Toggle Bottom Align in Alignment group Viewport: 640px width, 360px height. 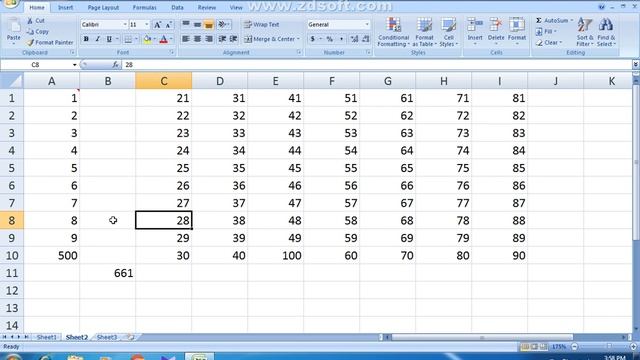coord(209,24)
